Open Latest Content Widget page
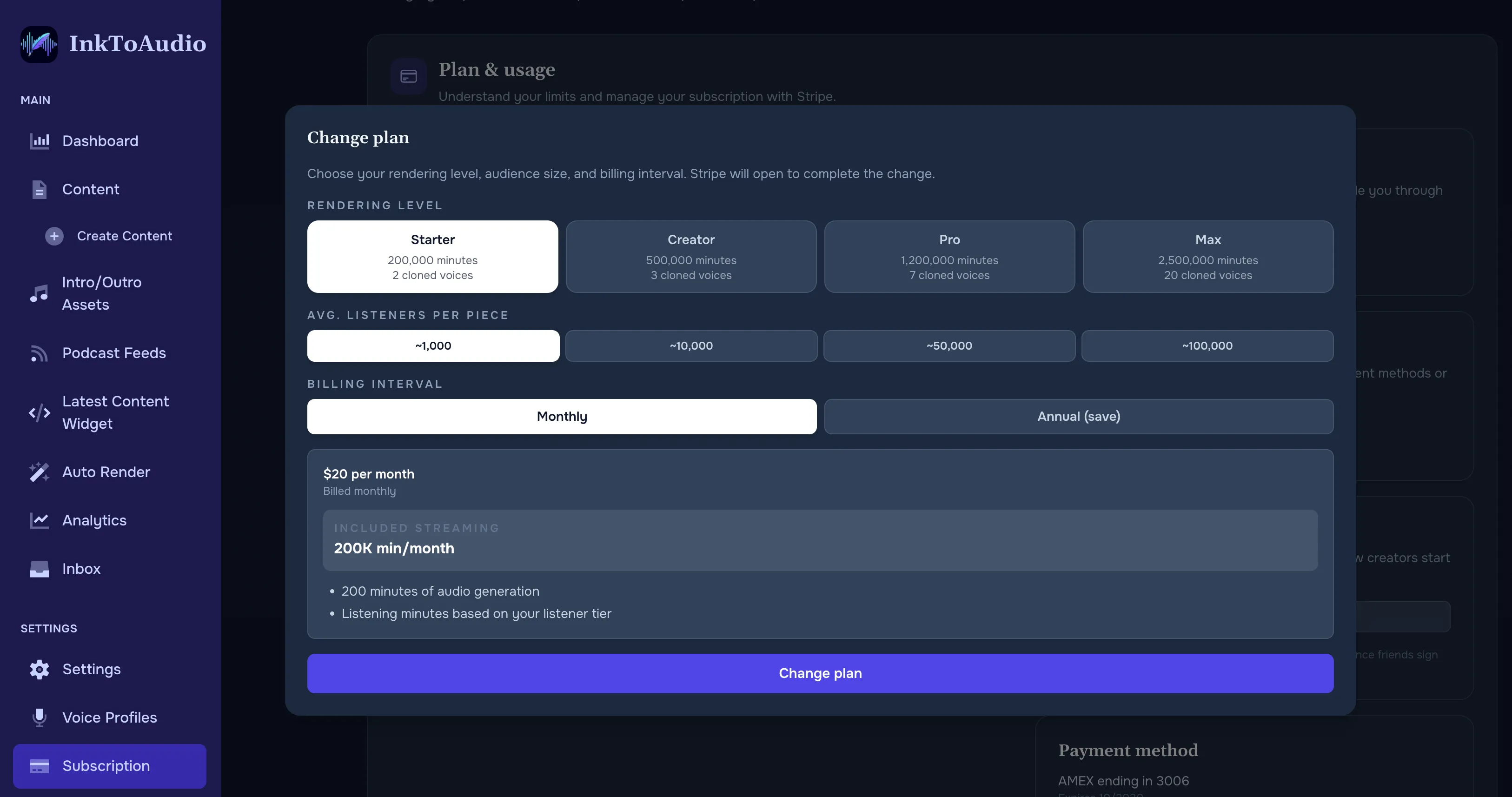Viewport: 1512px width, 797px height. [109, 412]
